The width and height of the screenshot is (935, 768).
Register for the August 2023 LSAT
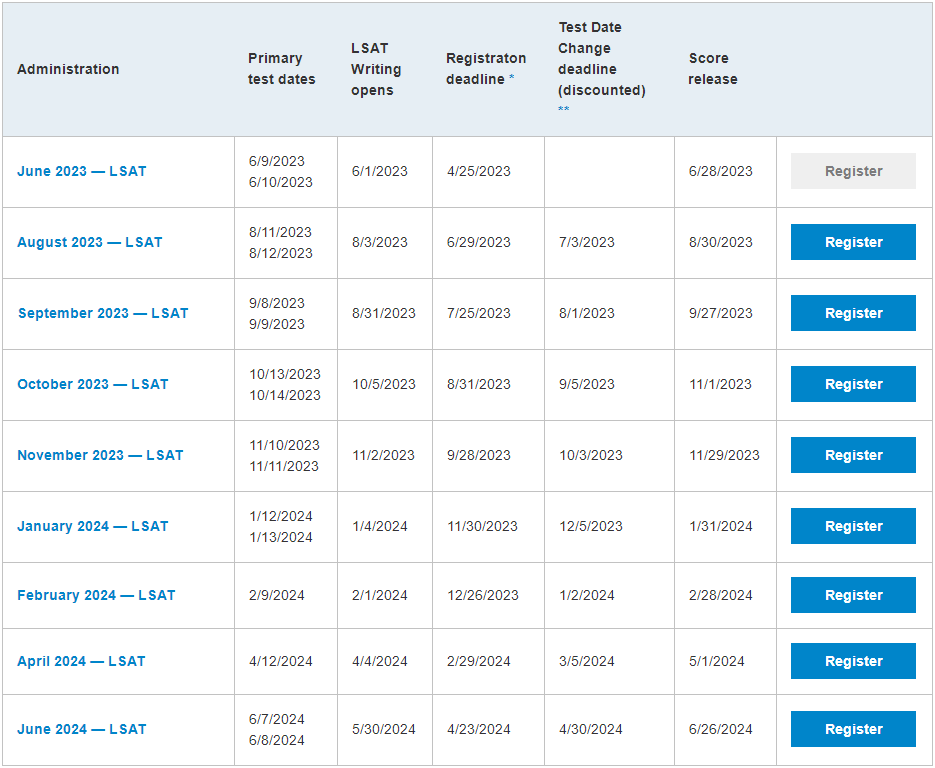853,242
